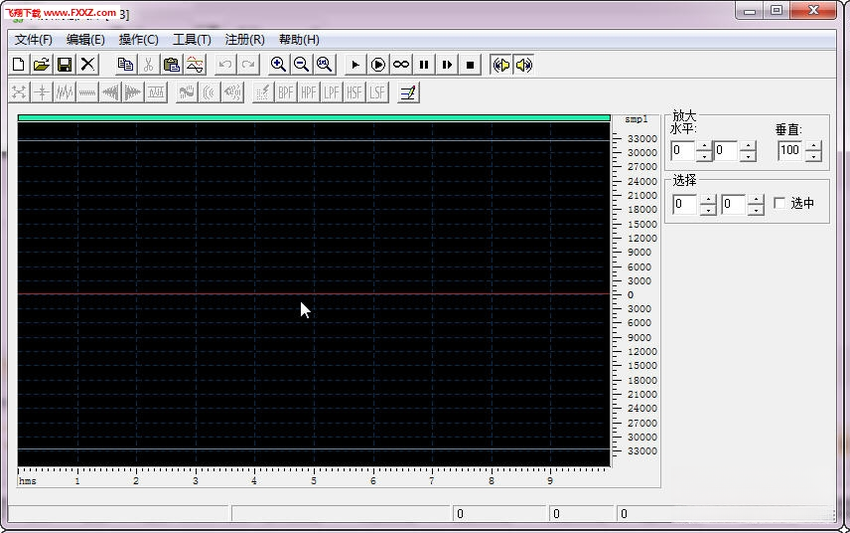Save the file with the floppy disk icon
The image size is (850, 533).
click(x=65, y=65)
